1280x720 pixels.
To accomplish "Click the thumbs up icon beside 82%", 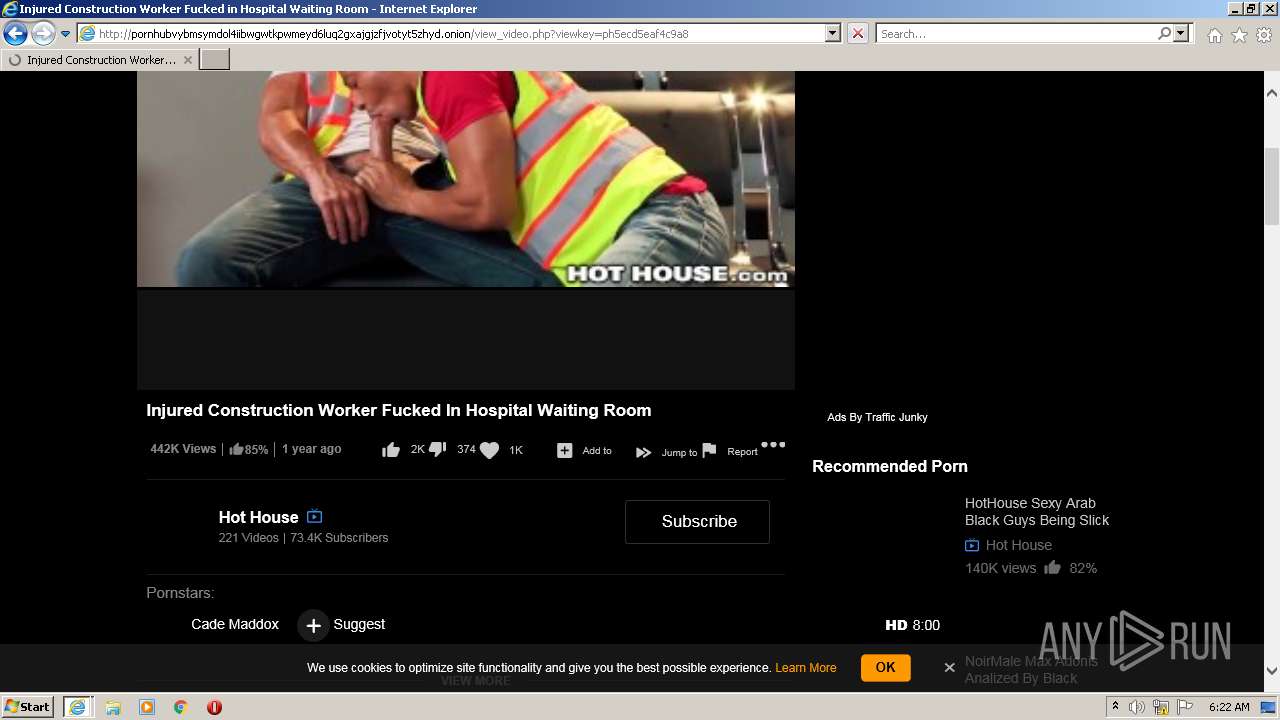I will pyautogui.click(x=1052, y=568).
